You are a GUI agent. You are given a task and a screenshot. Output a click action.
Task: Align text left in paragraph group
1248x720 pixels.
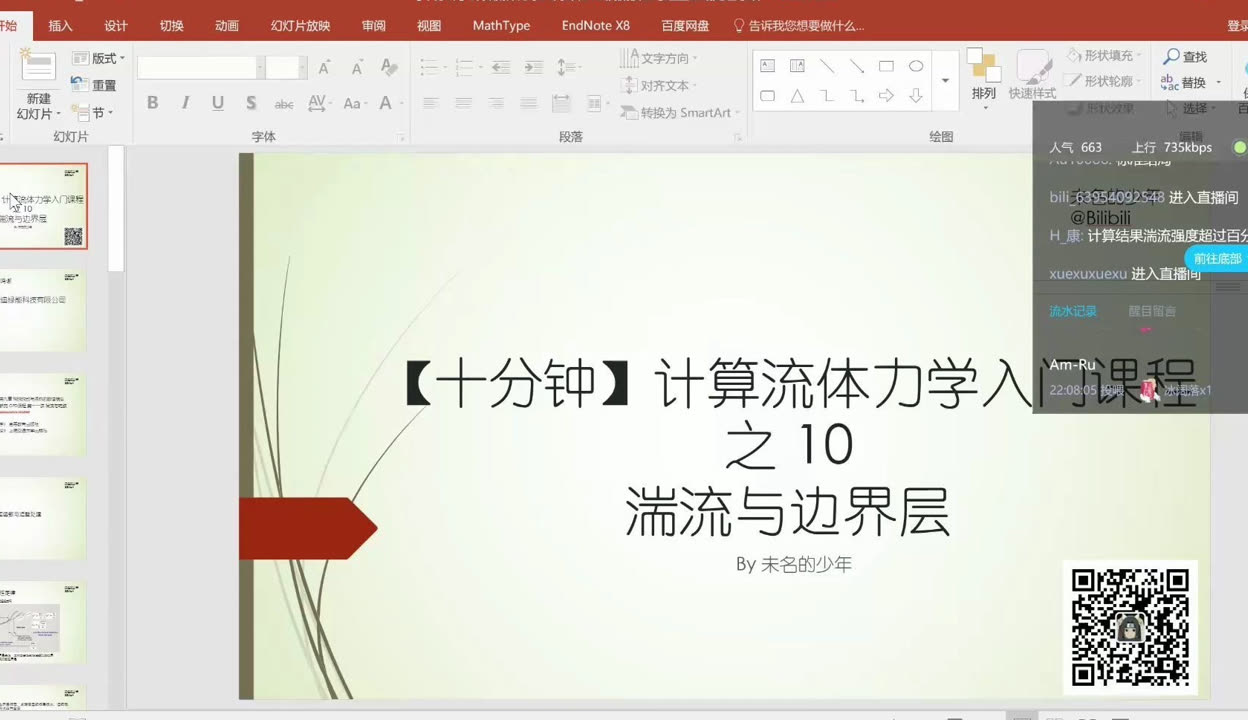tap(430, 103)
